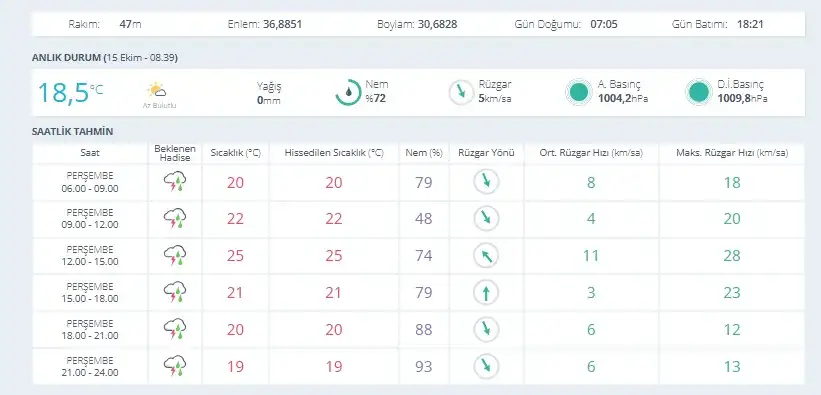
Task: Click thunderstorm icon for 09.00 - 12.00
Action: [175, 218]
